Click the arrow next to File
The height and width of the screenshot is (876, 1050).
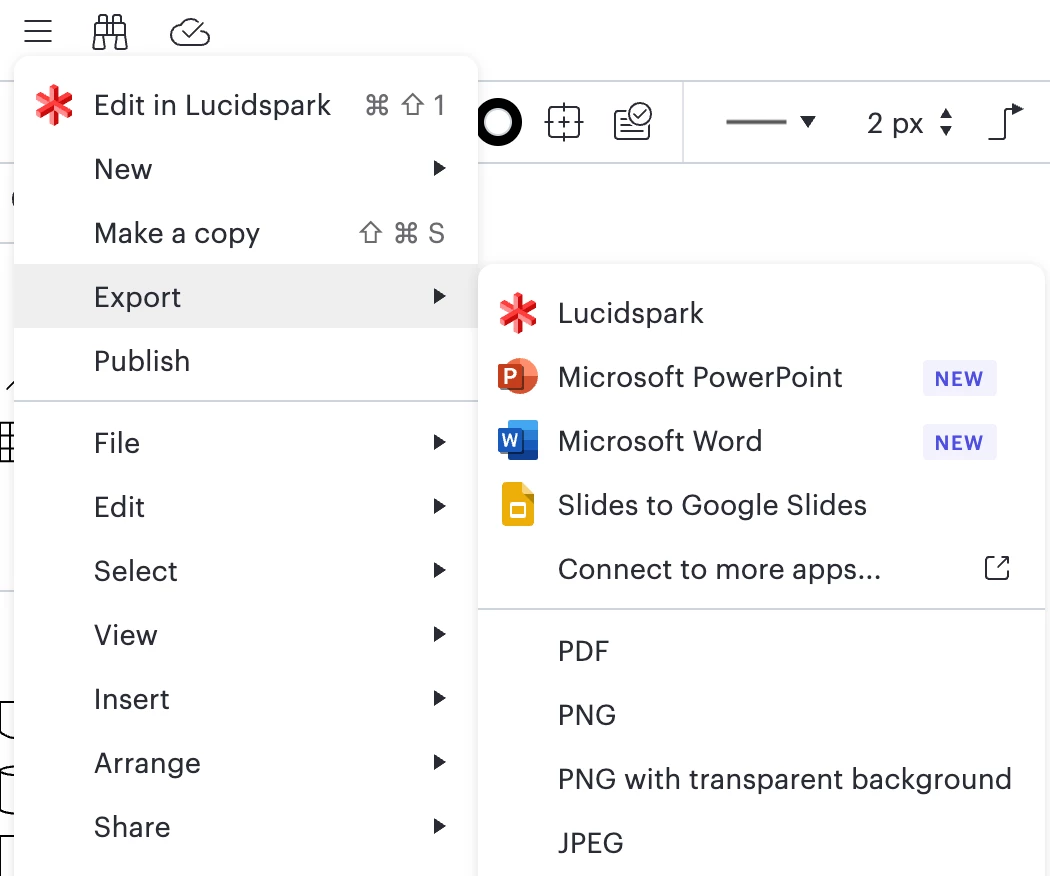point(439,442)
